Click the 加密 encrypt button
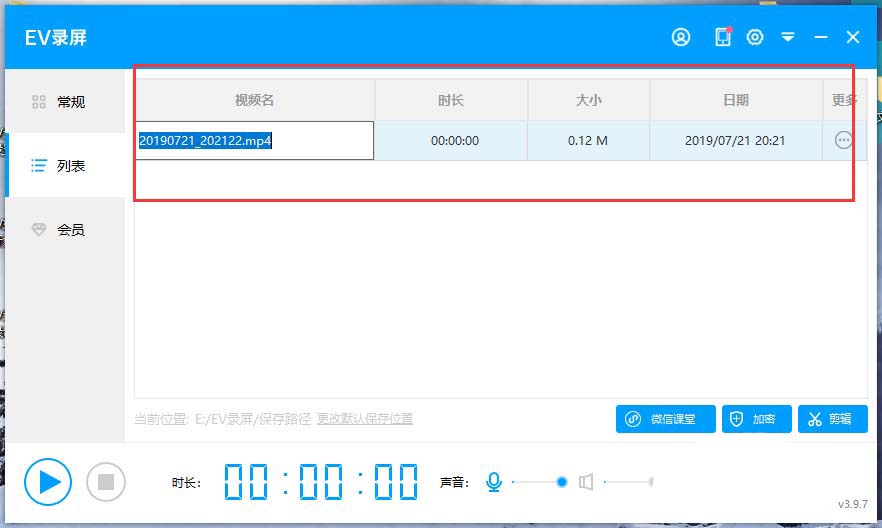The width and height of the screenshot is (882, 528). click(755, 419)
